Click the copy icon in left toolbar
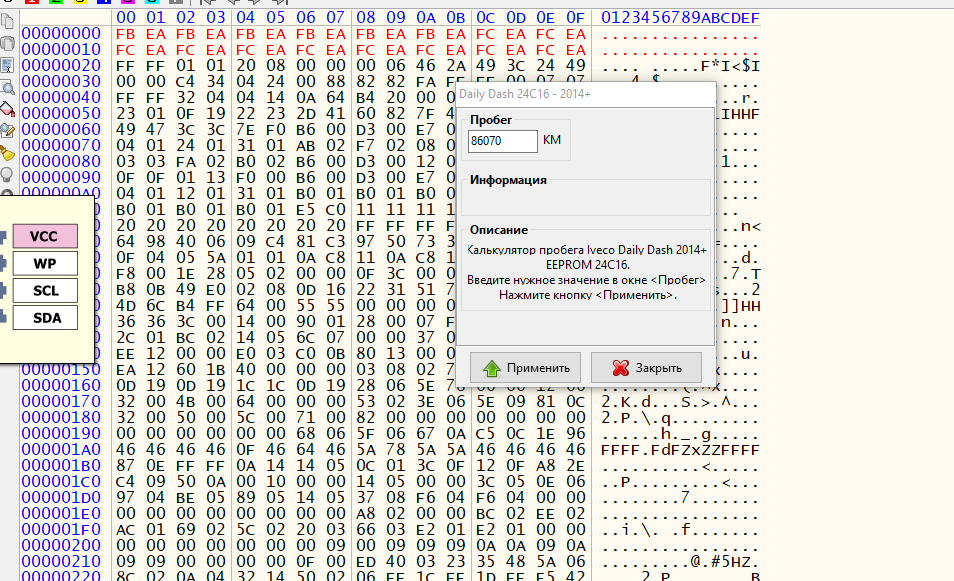 7,22
